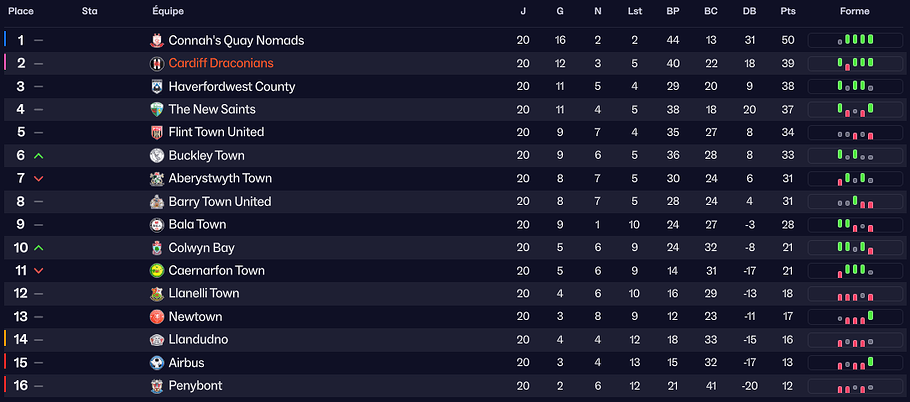Image resolution: width=910 pixels, height=402 pixels.
Task: Click Connah's Quay Nomads form bar graphic
Action: tap(855, 41)
